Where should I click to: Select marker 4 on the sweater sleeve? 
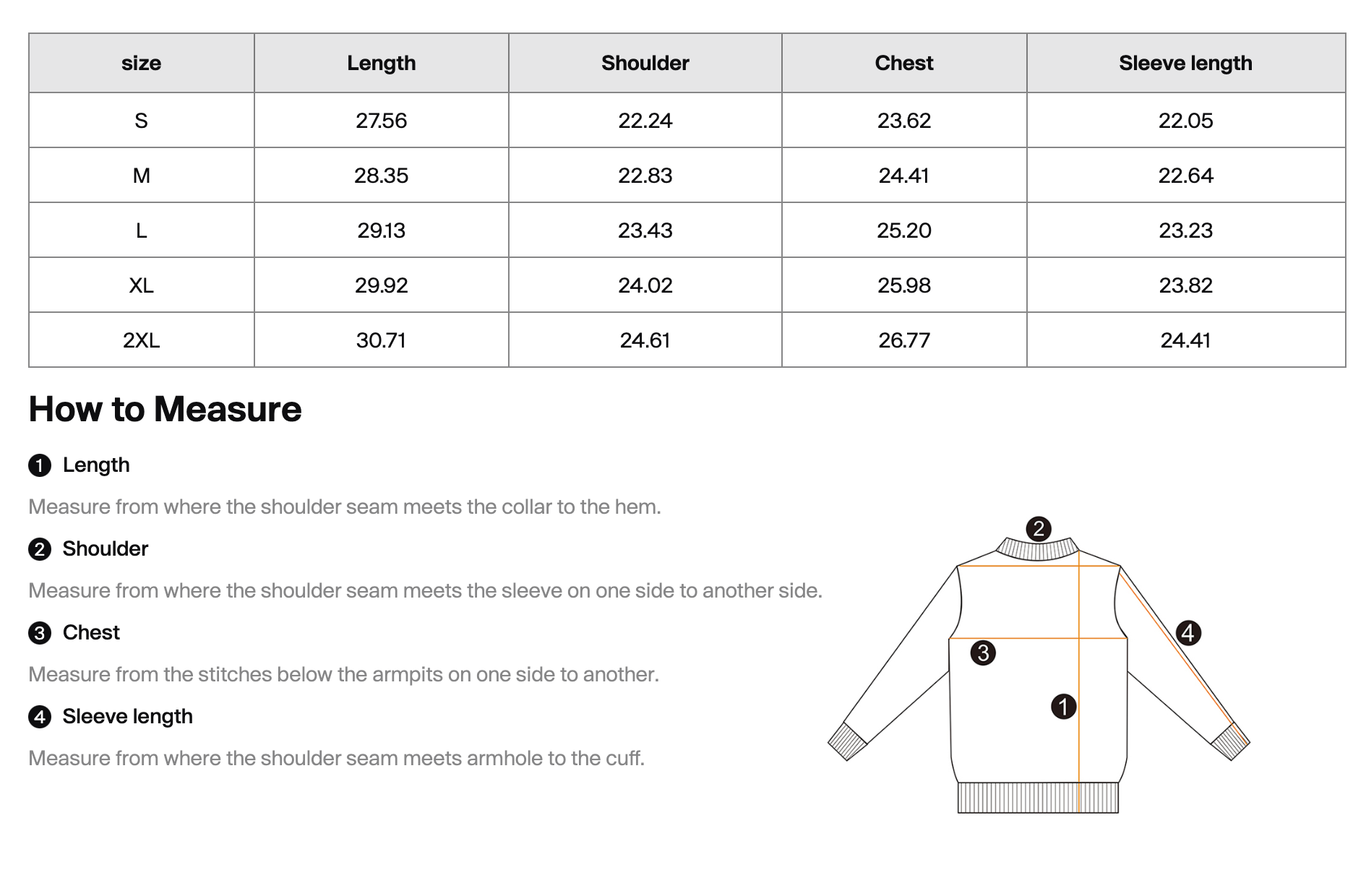pyautogui.click(x=1188, y=633)
